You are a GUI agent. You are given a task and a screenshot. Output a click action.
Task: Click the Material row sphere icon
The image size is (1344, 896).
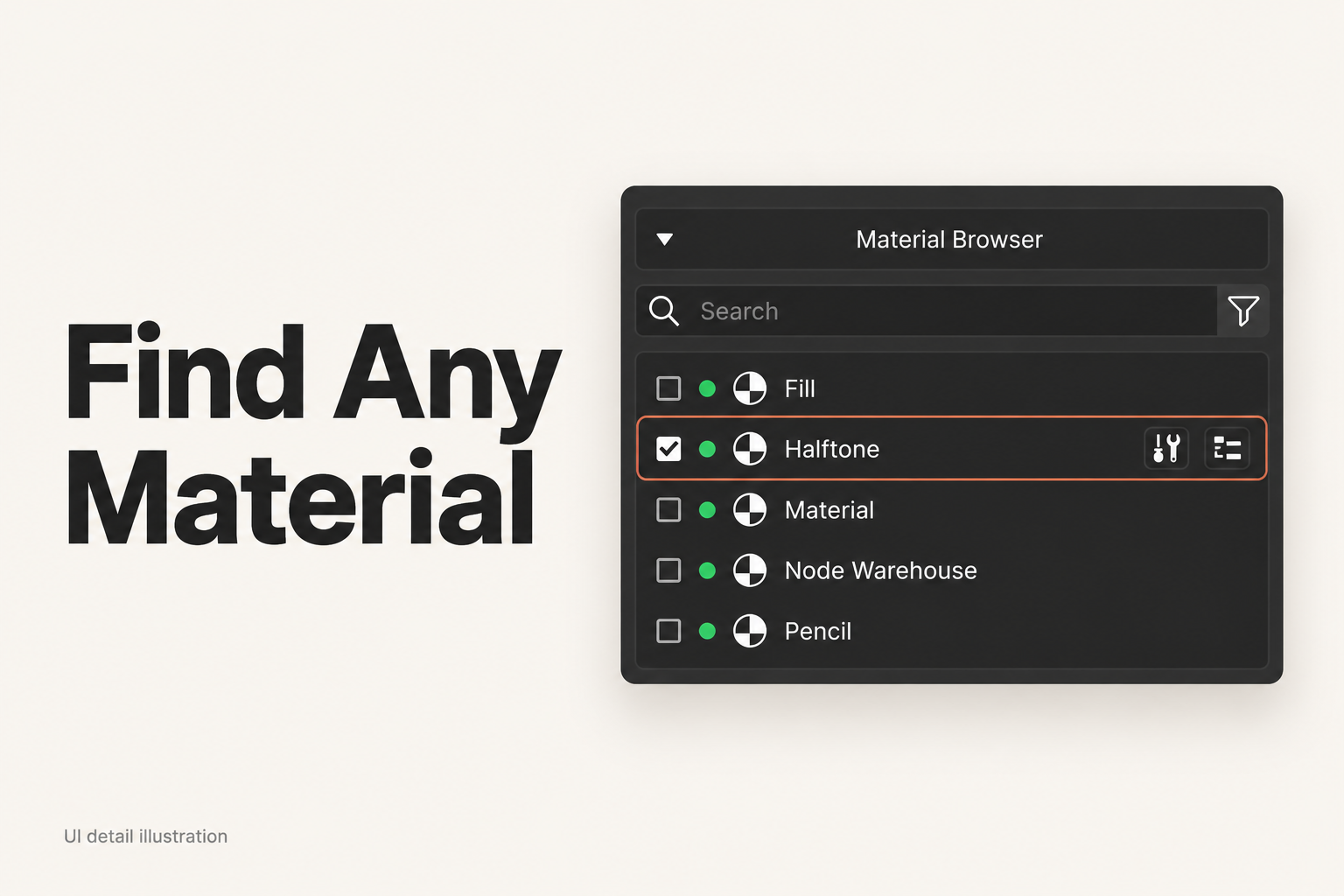[750, 510]
